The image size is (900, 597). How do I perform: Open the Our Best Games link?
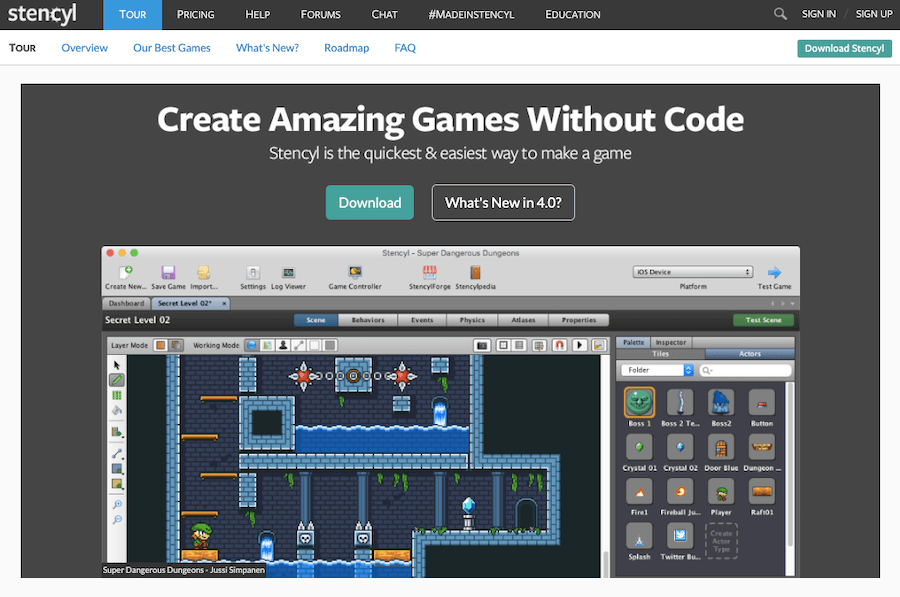(x=172, y=48)
